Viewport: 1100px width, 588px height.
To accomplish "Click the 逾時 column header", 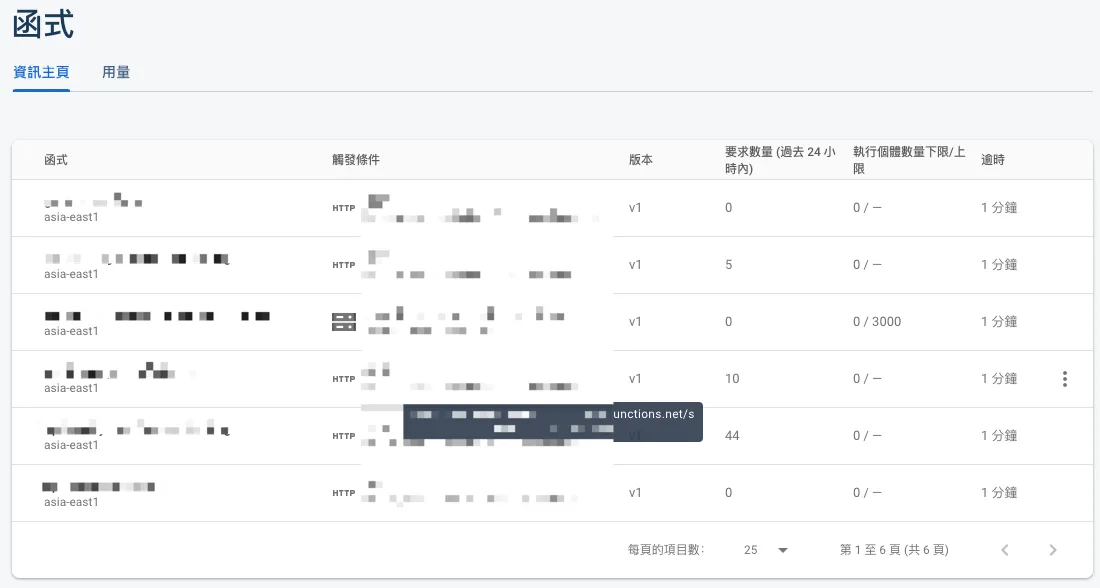I will pyautogui.click(x=992, y=159).
